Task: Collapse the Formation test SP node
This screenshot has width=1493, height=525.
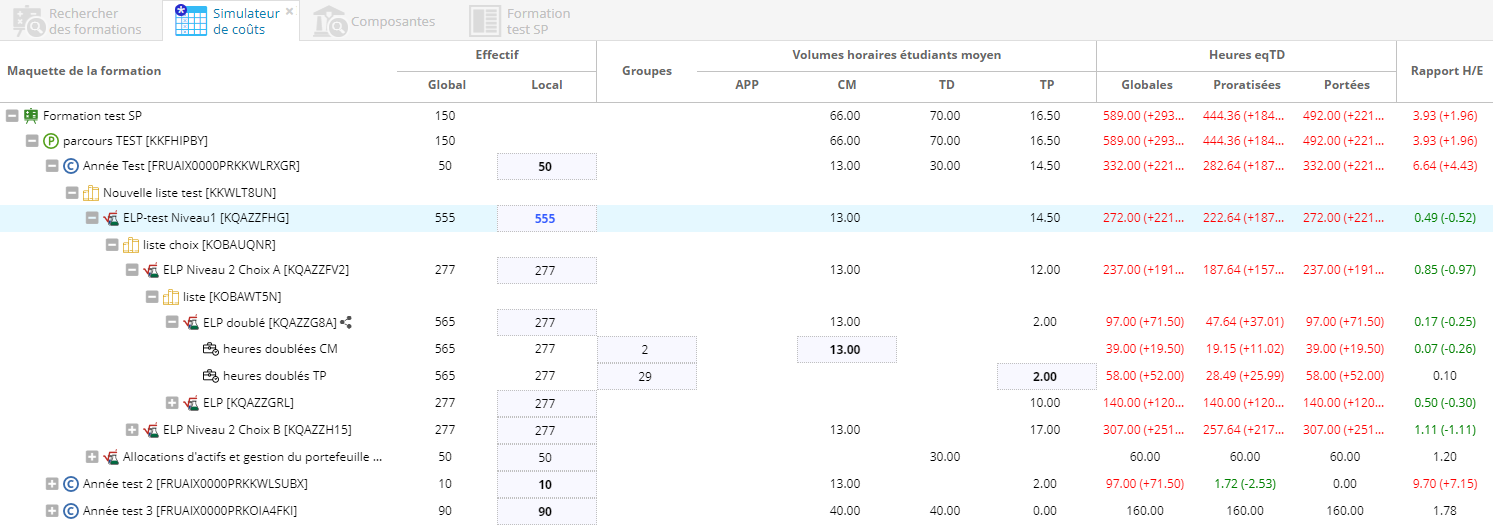Action: pos(12,116)
